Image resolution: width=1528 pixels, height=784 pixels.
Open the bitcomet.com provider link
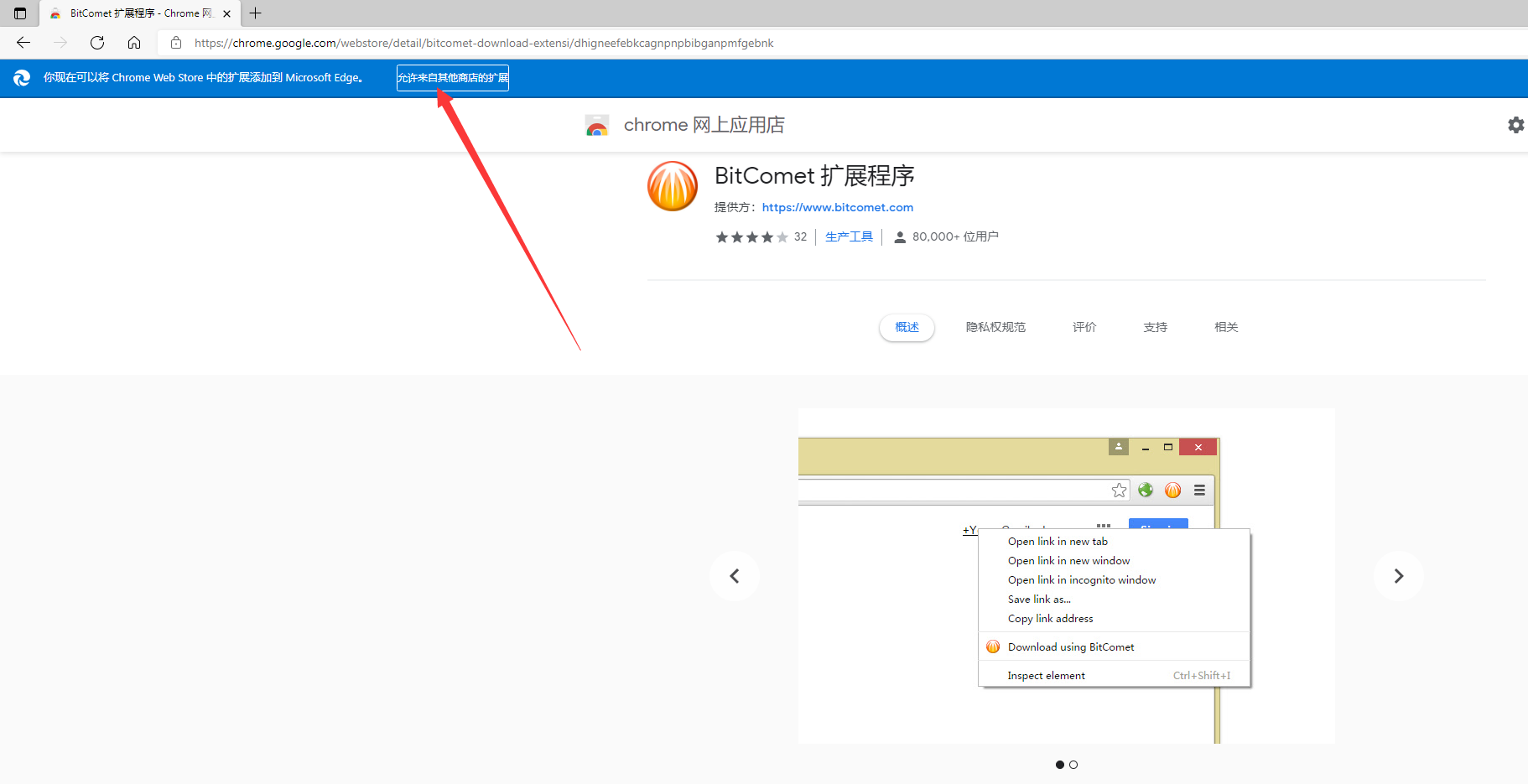tap(837, 207)
